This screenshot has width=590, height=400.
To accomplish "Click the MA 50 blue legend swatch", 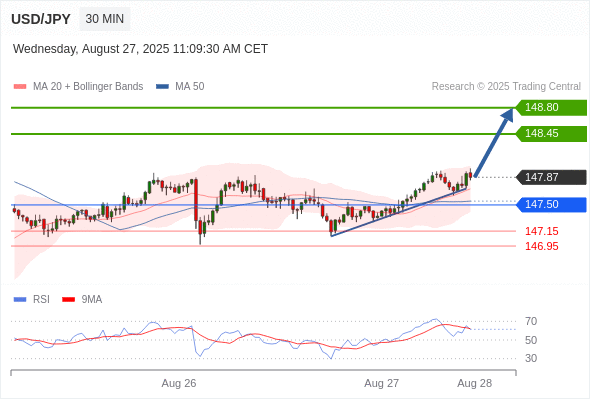I will pos(162,87).
